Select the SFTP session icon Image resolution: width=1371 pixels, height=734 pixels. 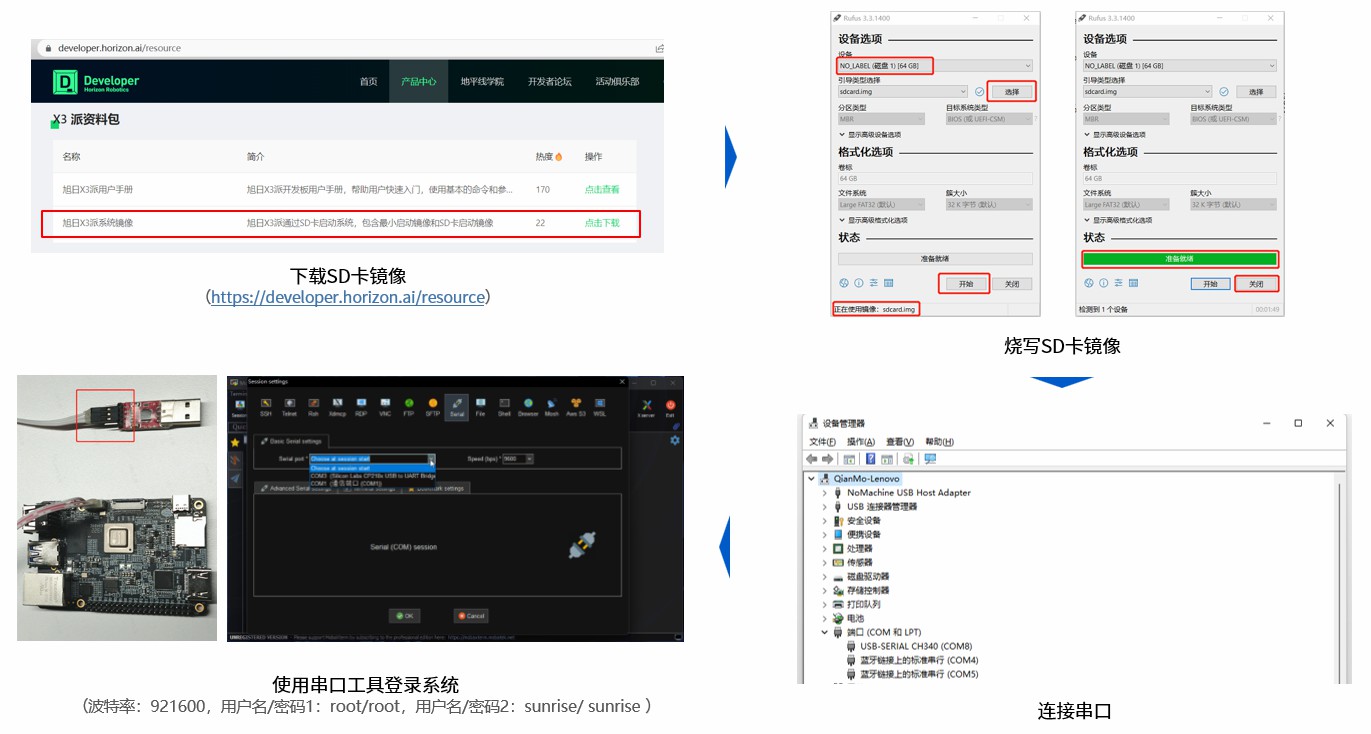click(432, 406)
